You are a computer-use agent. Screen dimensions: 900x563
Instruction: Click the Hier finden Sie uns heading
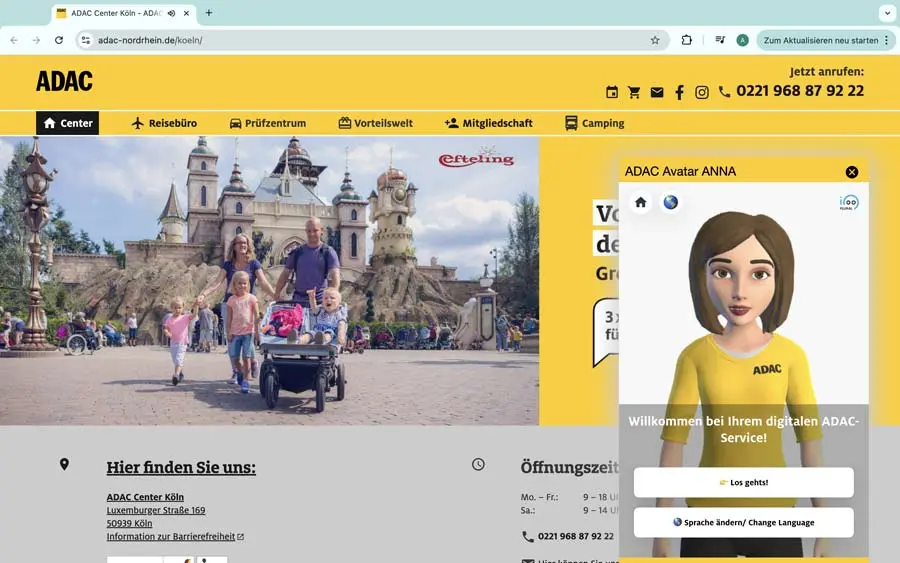tap(181, 468)
